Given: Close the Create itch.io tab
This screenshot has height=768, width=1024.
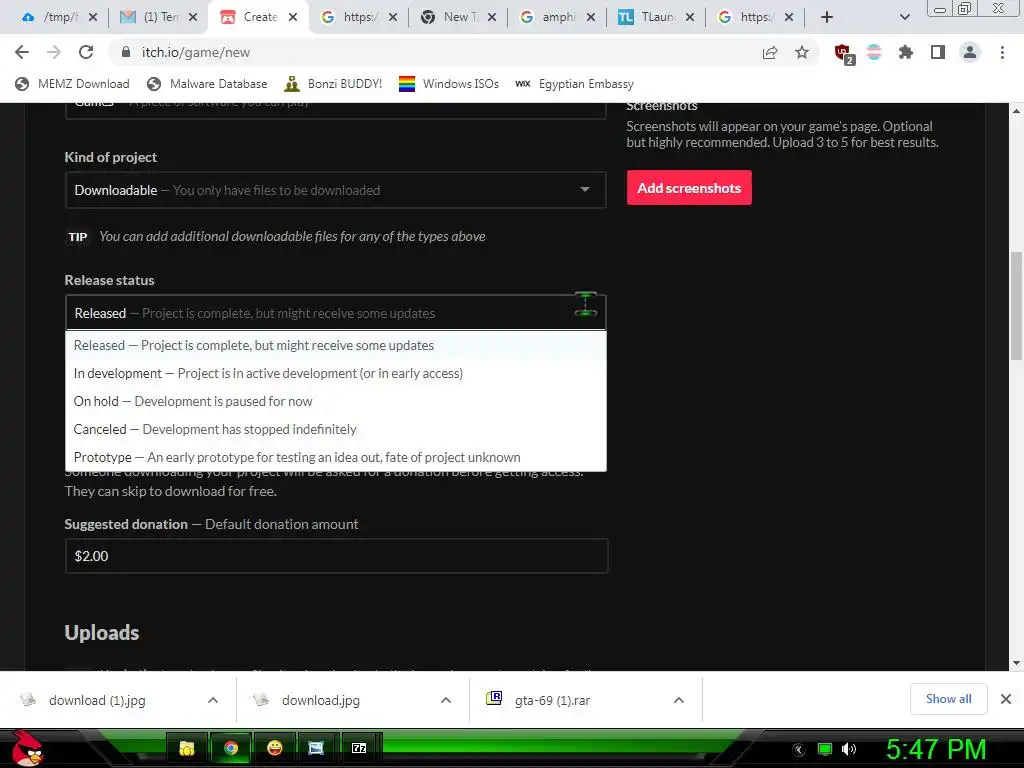Looking at the screenshot, I should pyautogui.click(x=293, y=17).
